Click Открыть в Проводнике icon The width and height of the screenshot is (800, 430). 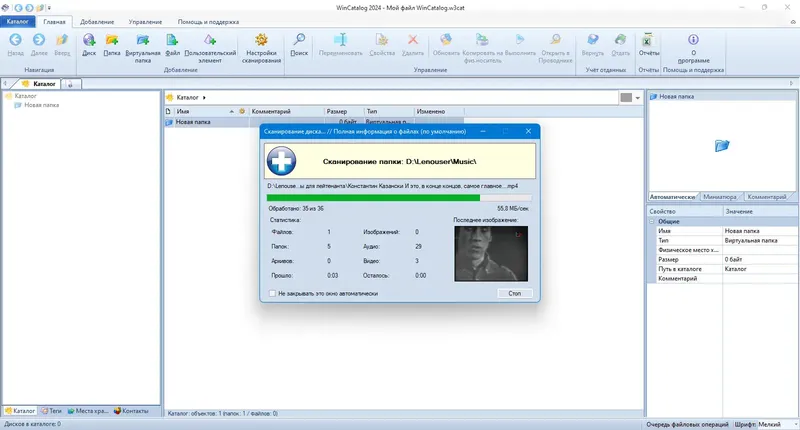556,40
